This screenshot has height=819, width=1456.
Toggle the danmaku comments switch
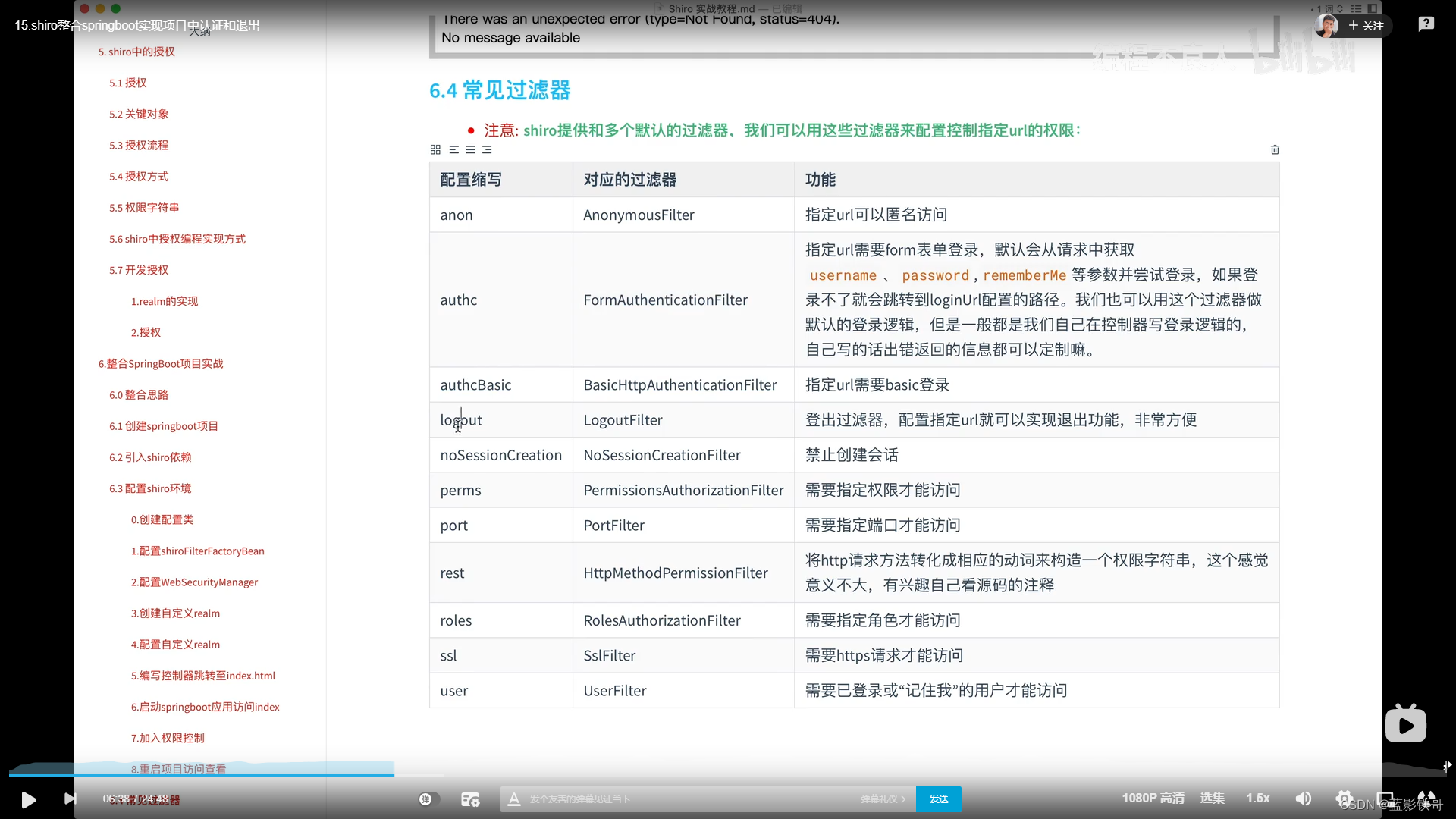429,799
